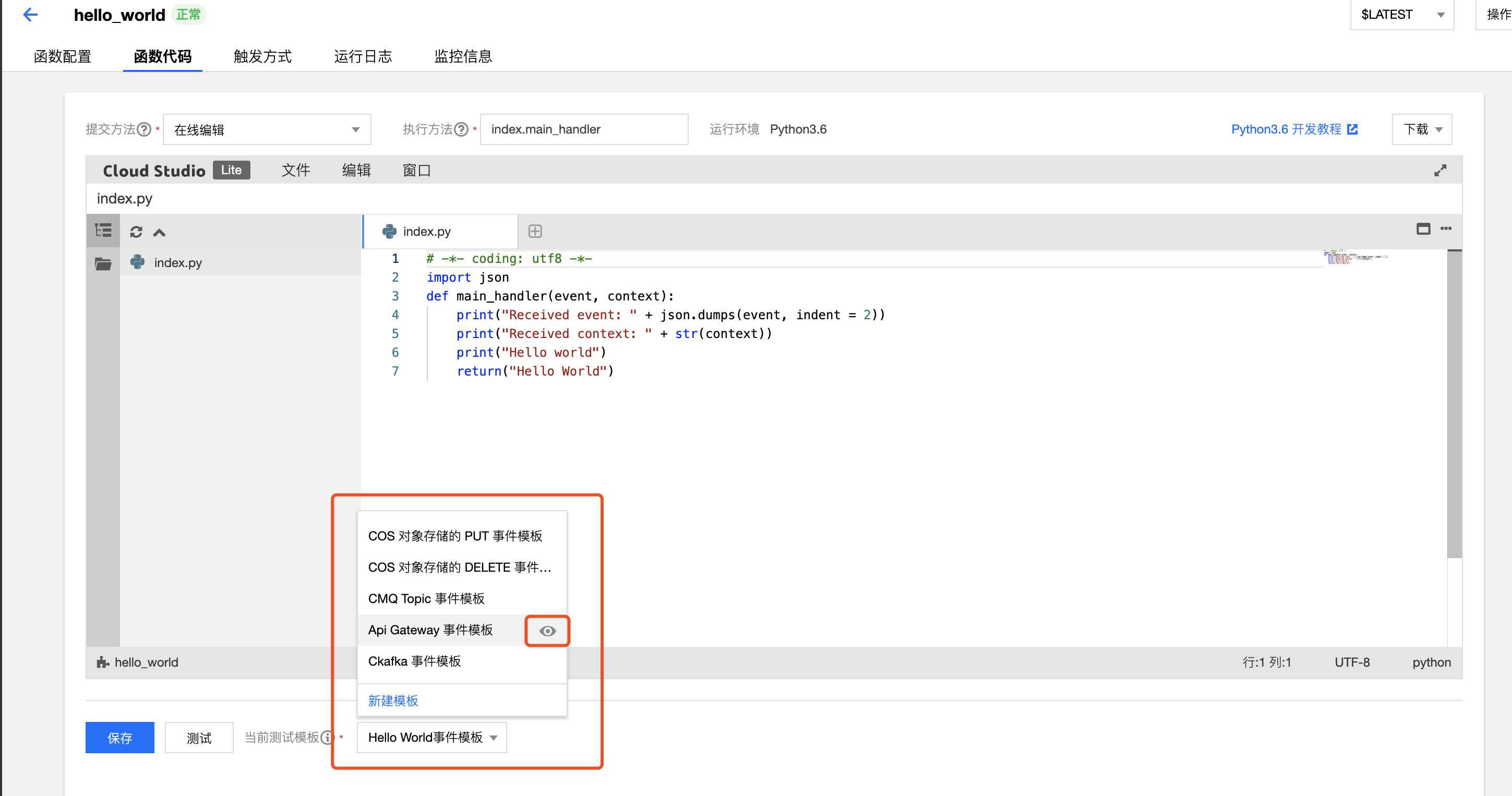Open the Python3.6 开发教程 link
The width and height of the screenshot is (1512, 796).
(x=1288, y=129)
